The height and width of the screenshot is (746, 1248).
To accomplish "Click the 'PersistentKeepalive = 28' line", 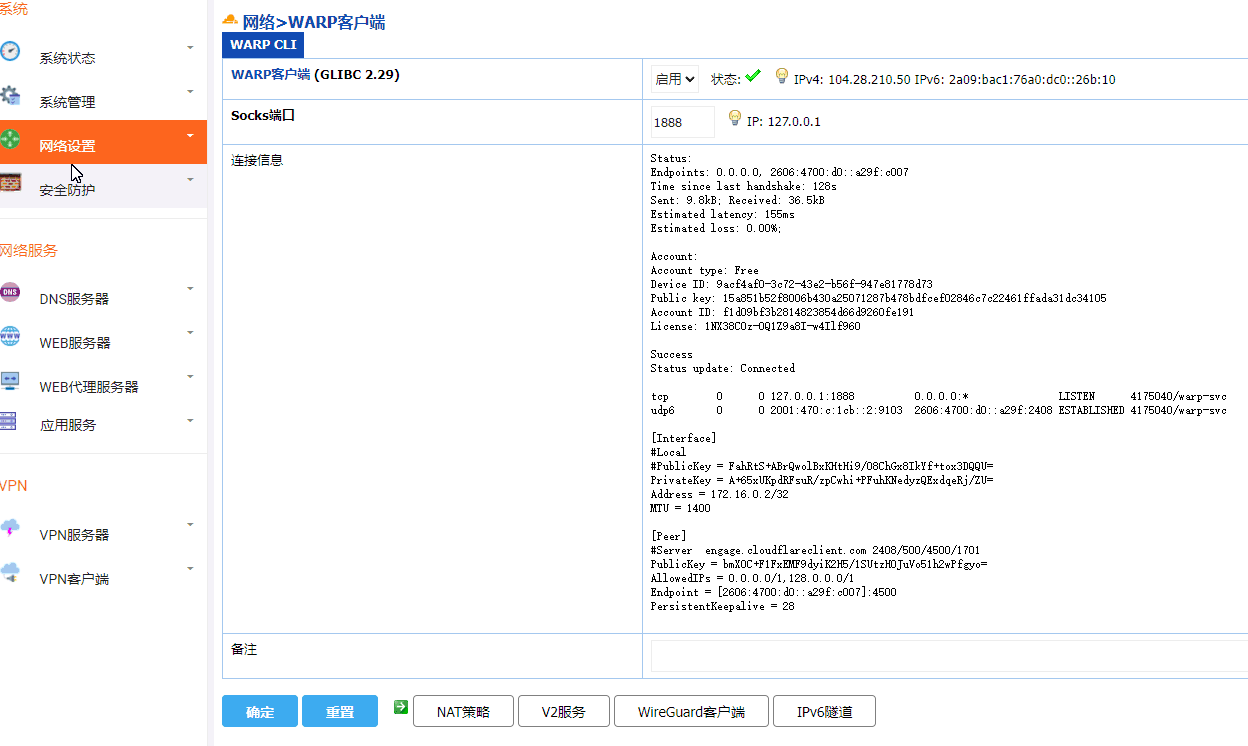I will (x=722, y=606).
